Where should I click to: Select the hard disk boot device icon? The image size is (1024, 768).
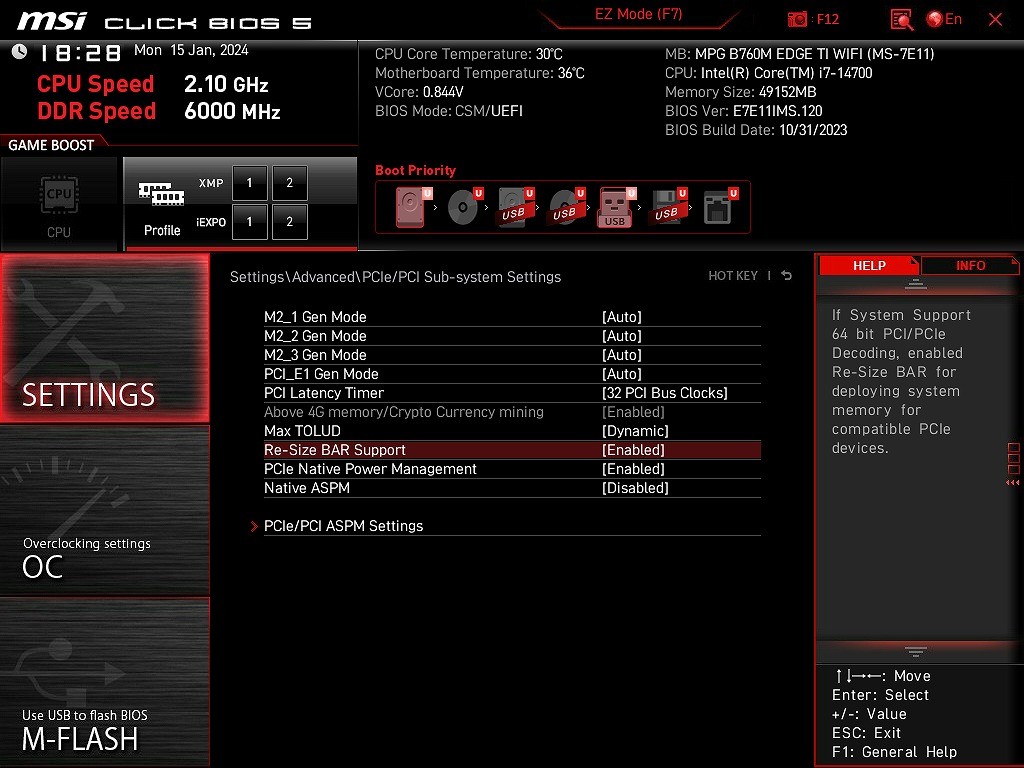pos(412,206)
